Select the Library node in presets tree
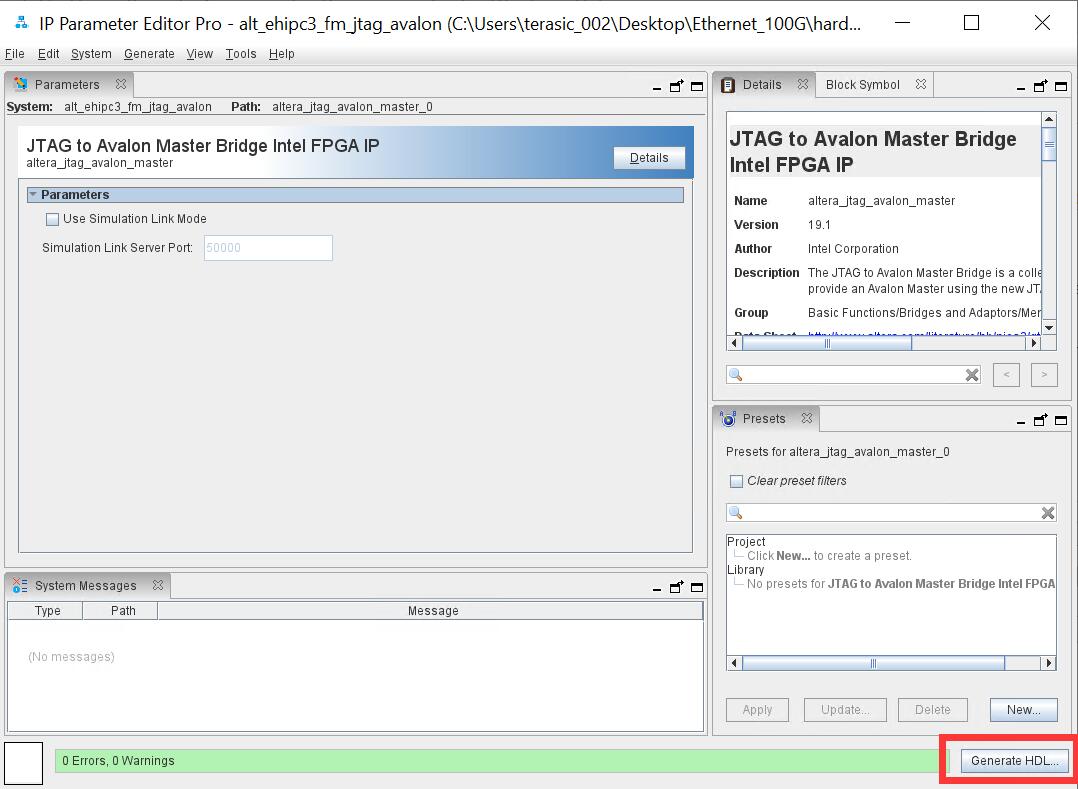 click(745, 570)
